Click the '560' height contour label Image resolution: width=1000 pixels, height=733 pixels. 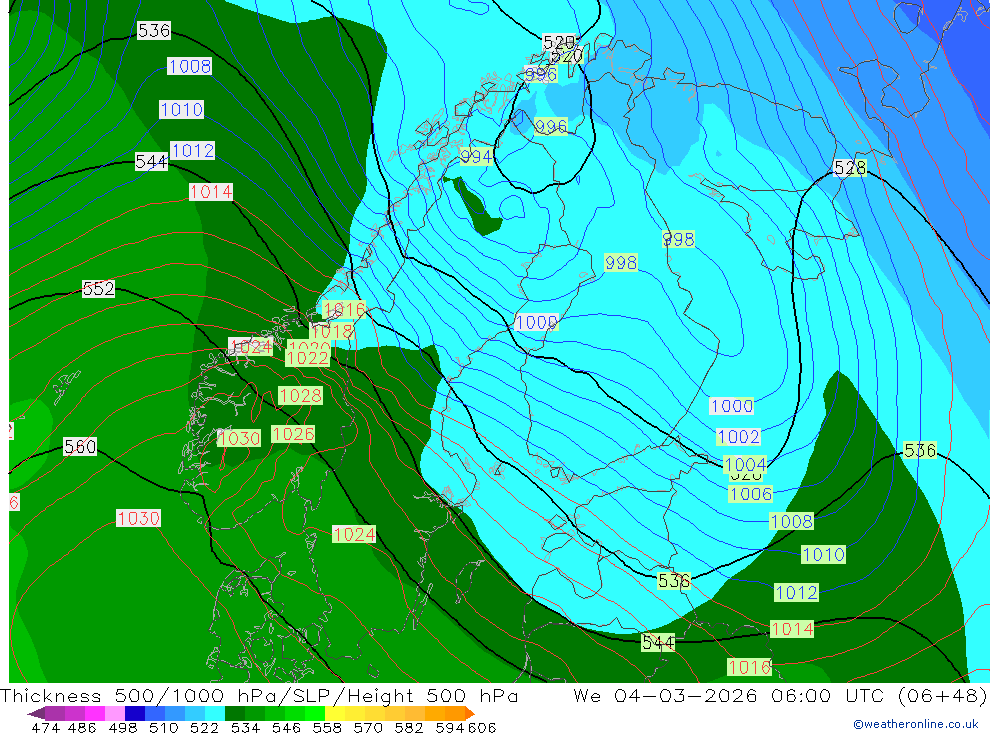point(80,447)
